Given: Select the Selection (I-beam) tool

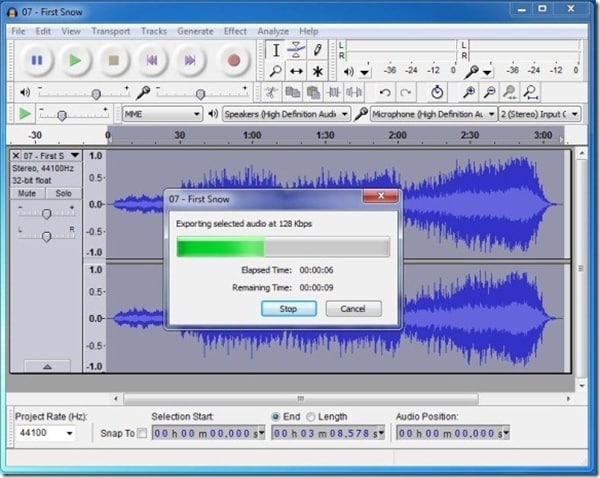Looking at the screenshot, I should [x=276, y=50].
